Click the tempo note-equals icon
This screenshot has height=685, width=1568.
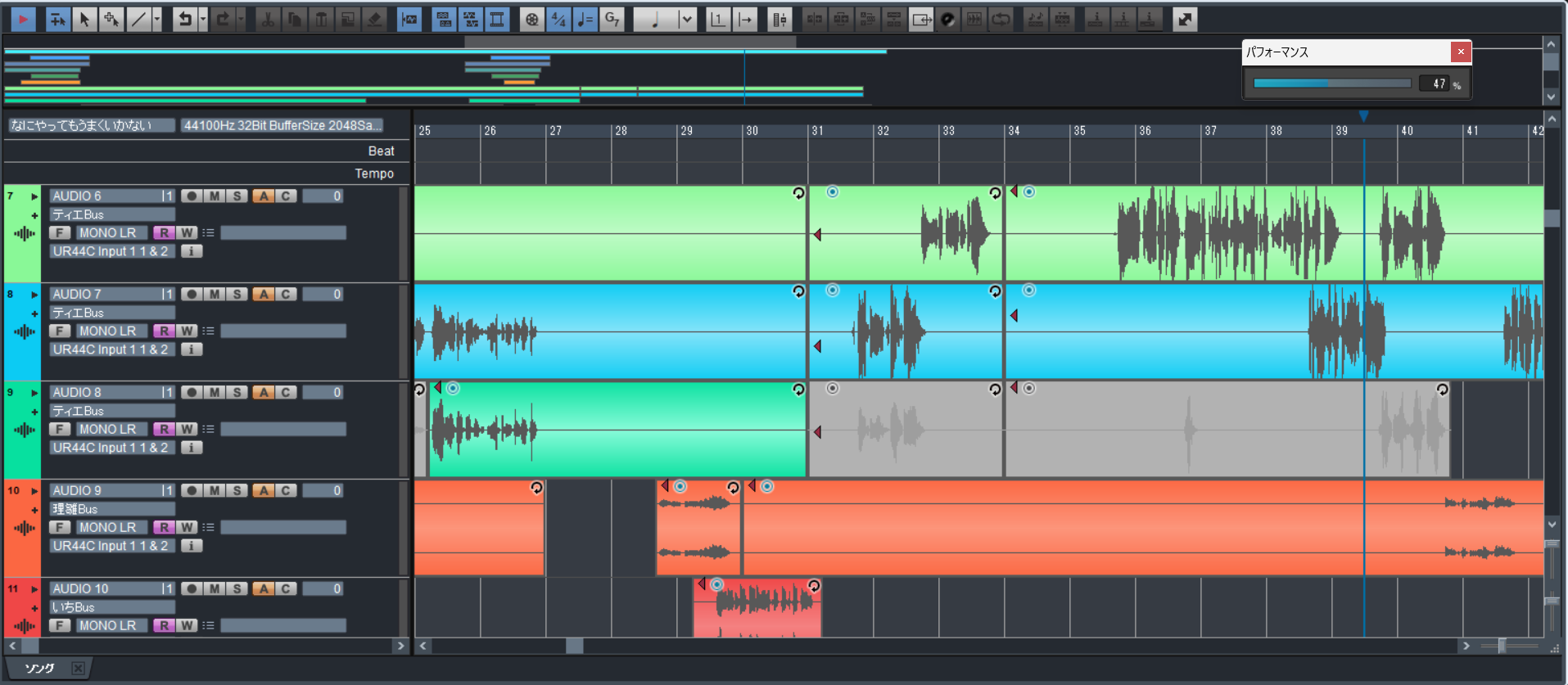[585, 20]
